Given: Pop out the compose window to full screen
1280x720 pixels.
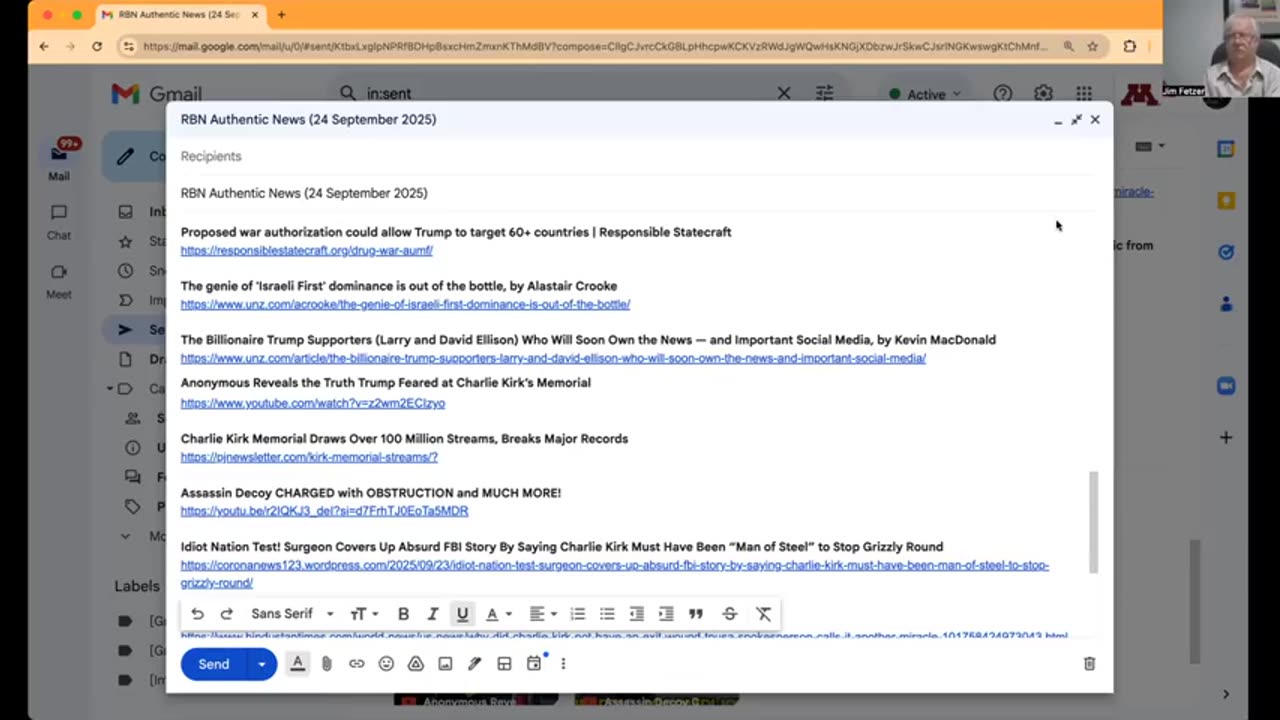Looking at the screenshot, I should pos(1076,120).
